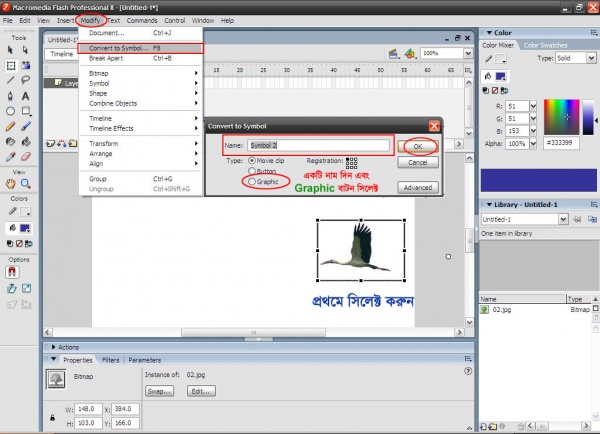Click the Edit... button in Properties

click(x=201, y=391)
